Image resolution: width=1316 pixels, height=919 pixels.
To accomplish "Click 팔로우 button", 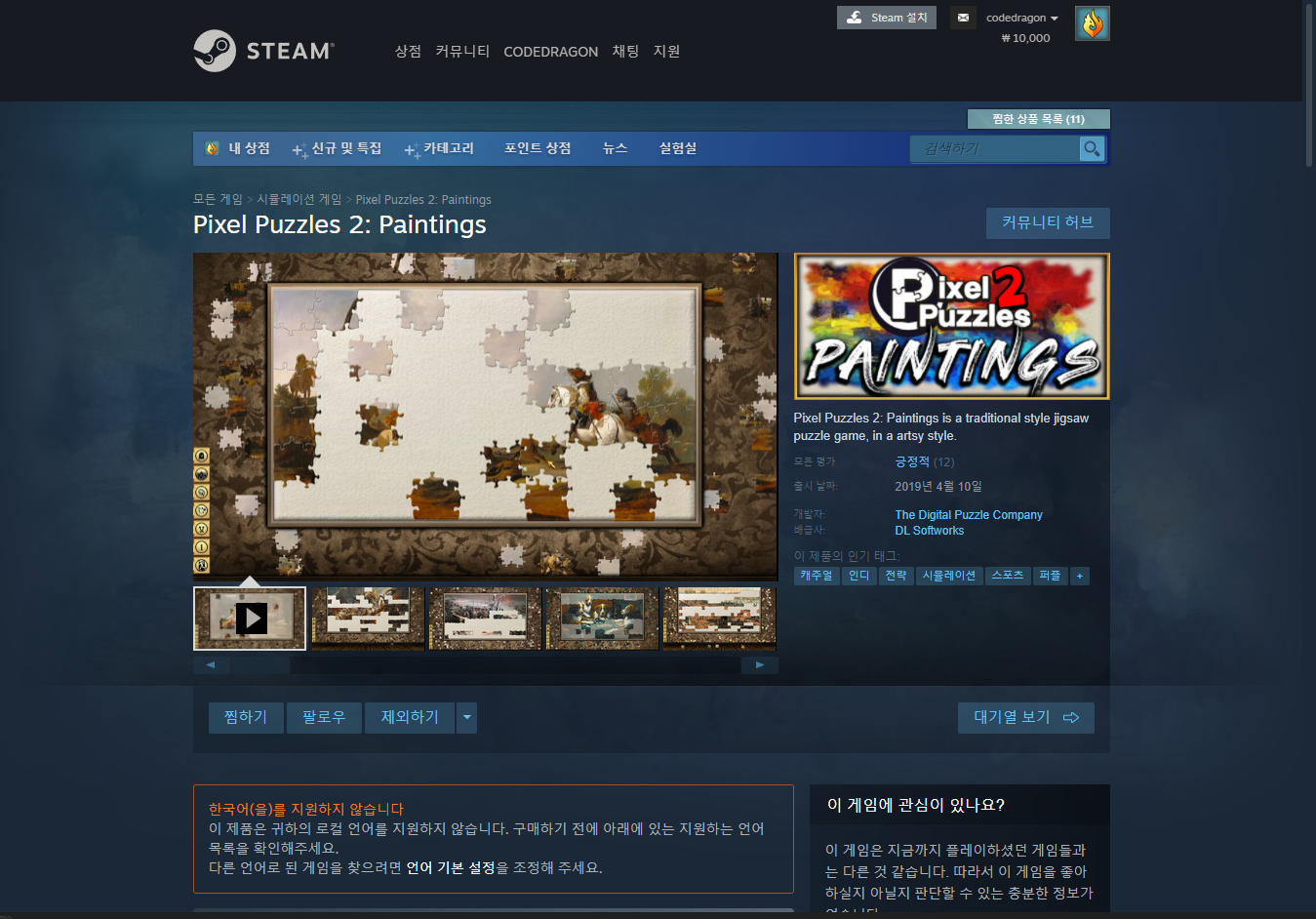I will click(x=324, y=717).
